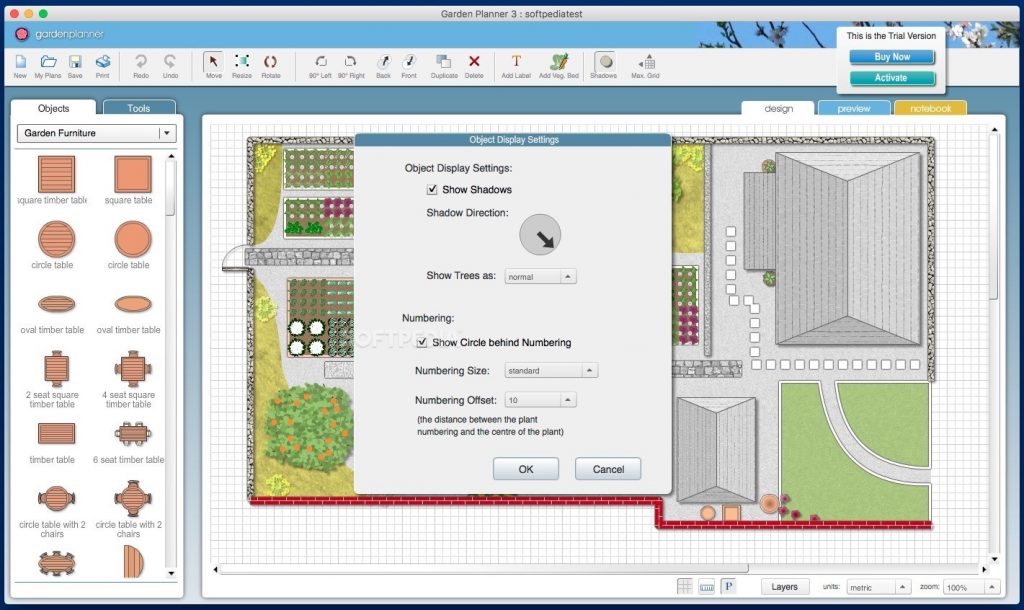
Task: Toggle the grid display at the bottom
Action: coord(685,586)
